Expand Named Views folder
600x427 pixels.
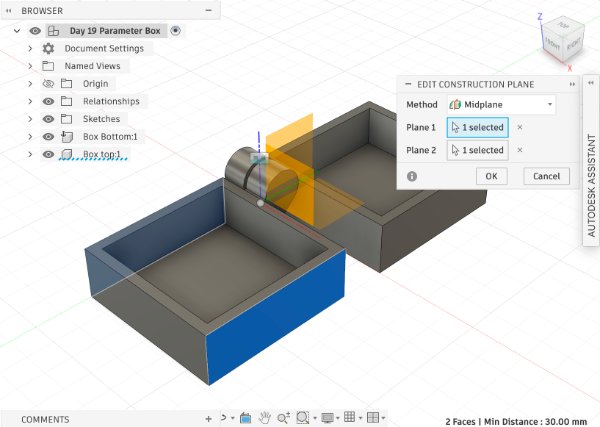[x=30, y=66]
